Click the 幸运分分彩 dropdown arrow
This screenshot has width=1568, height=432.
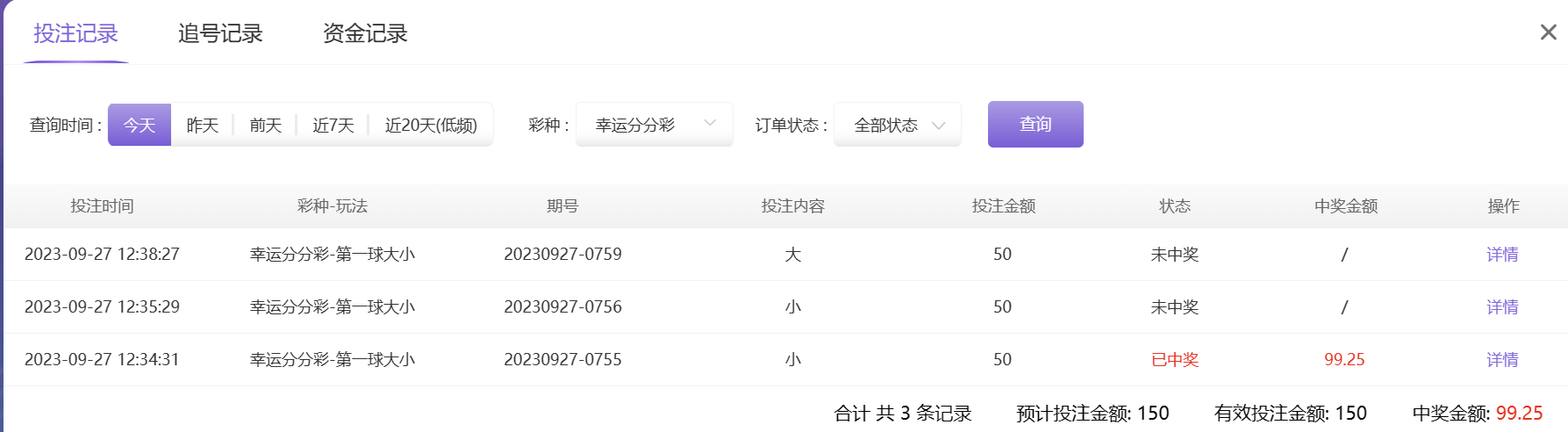[710, 124]
